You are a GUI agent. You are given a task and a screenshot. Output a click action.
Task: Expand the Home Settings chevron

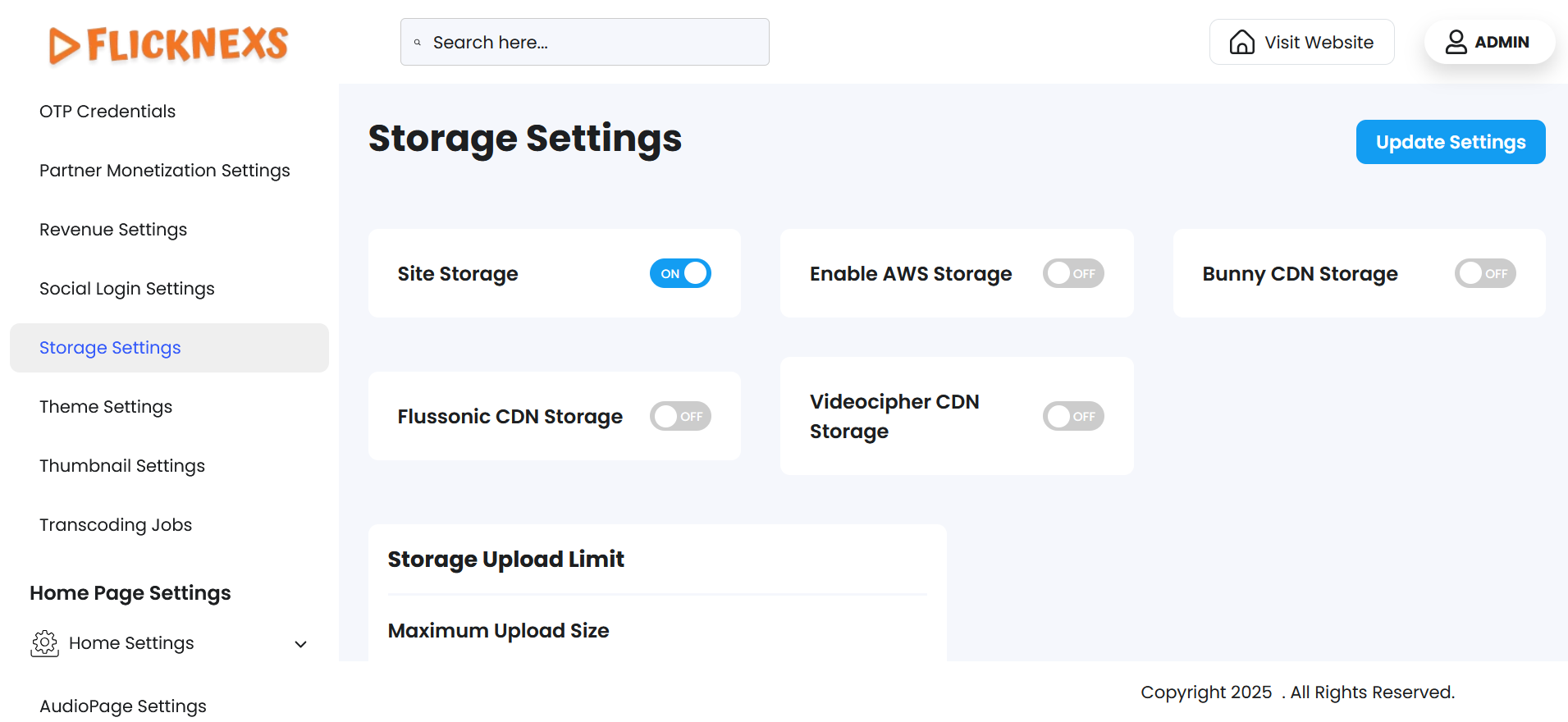pyautogui.click(x=301, y=644)
